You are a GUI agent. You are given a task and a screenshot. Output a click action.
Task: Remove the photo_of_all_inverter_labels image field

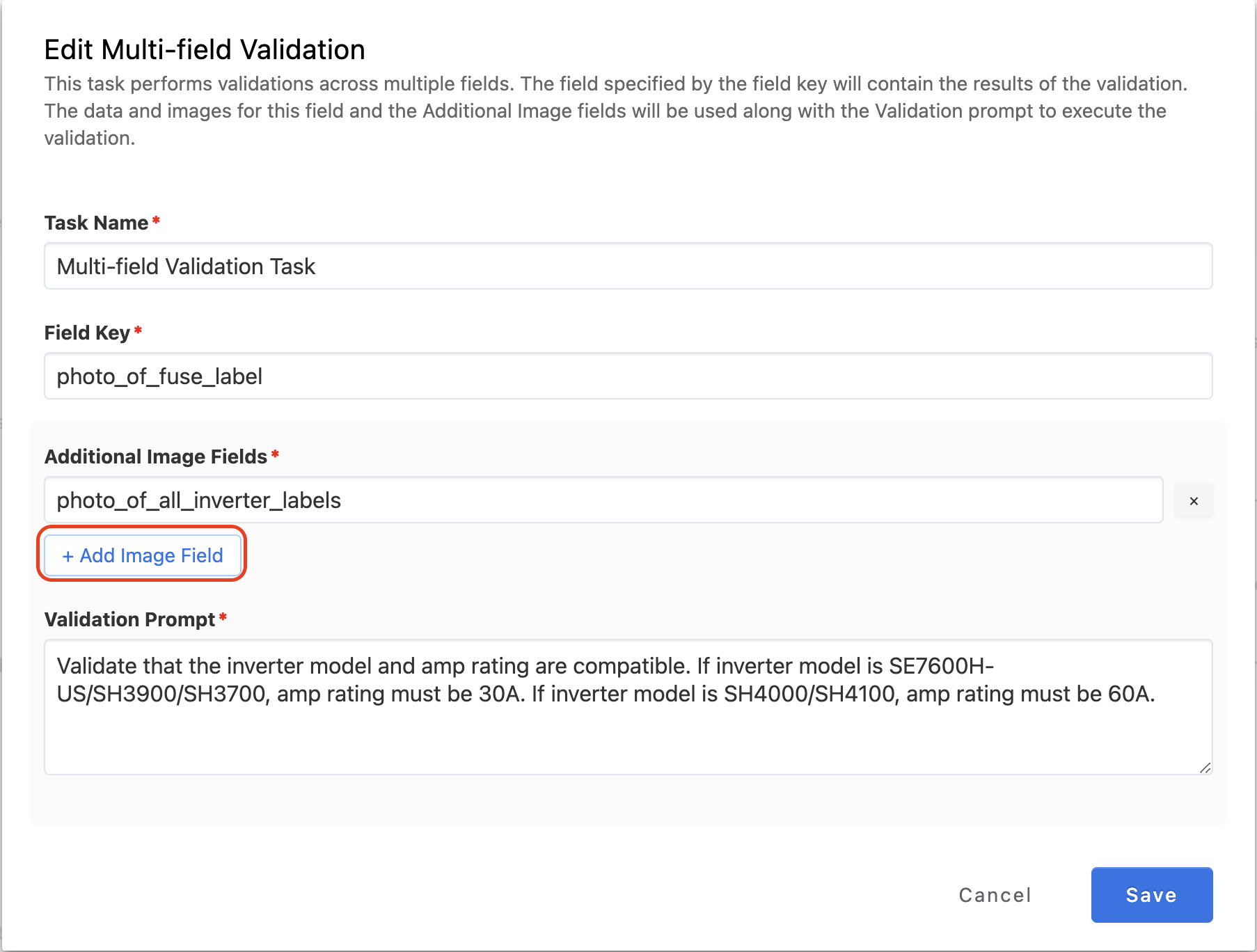[1193, 501]
